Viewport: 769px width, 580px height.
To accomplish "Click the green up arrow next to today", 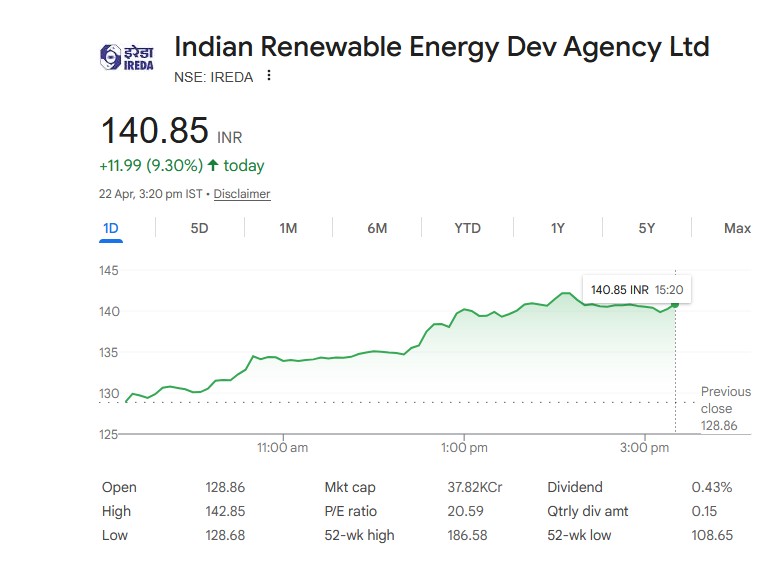I will click(213, 165).
